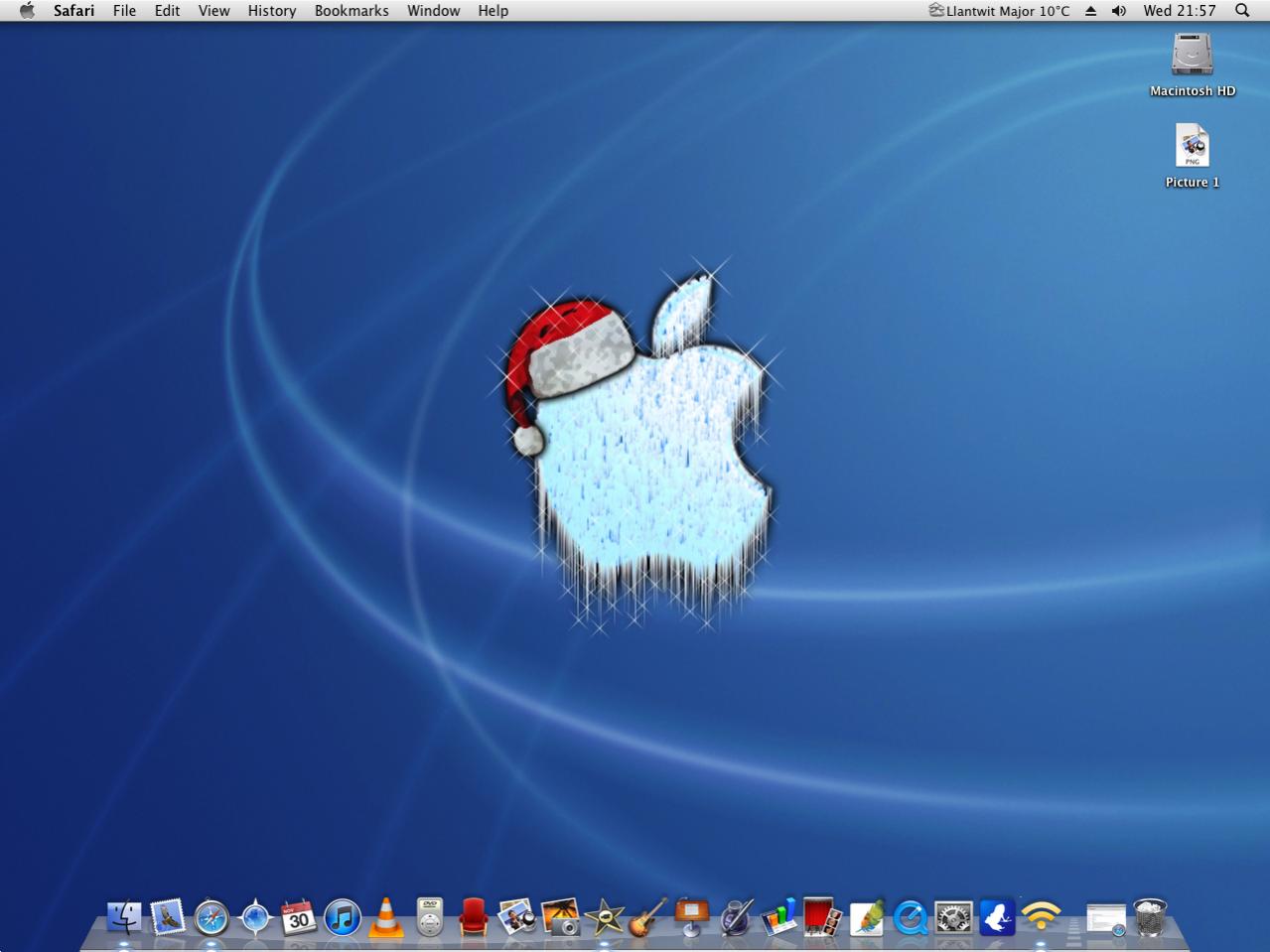Image resolution: width=1270 pixels, height=952 pixels.
Task: Open System Preferences gear icon
Action: click(953, 917)
